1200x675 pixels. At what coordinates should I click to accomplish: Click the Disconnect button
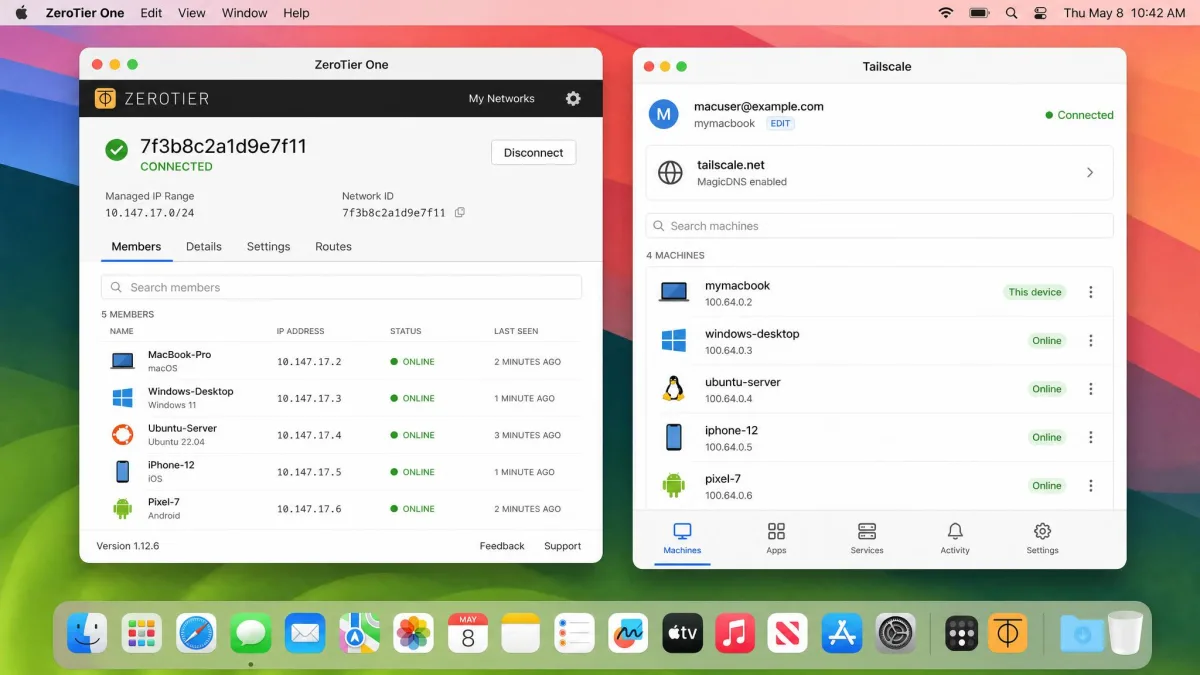pos(533,153)
